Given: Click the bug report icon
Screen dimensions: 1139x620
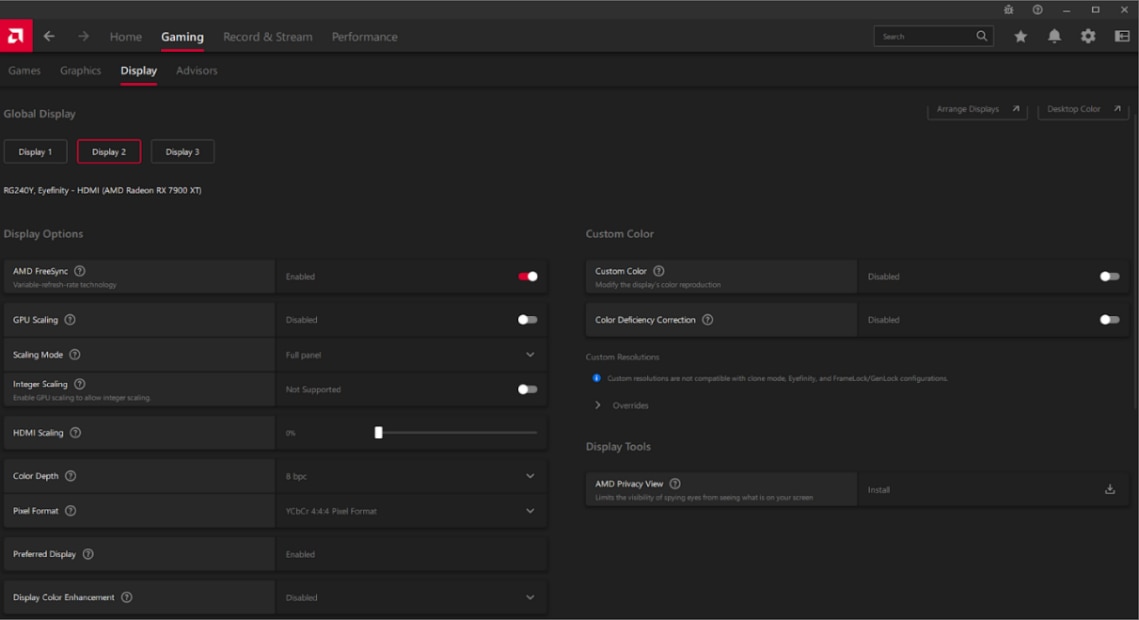Looking at the screenshot, I should pyautogui.click(x=1008, y=9).
